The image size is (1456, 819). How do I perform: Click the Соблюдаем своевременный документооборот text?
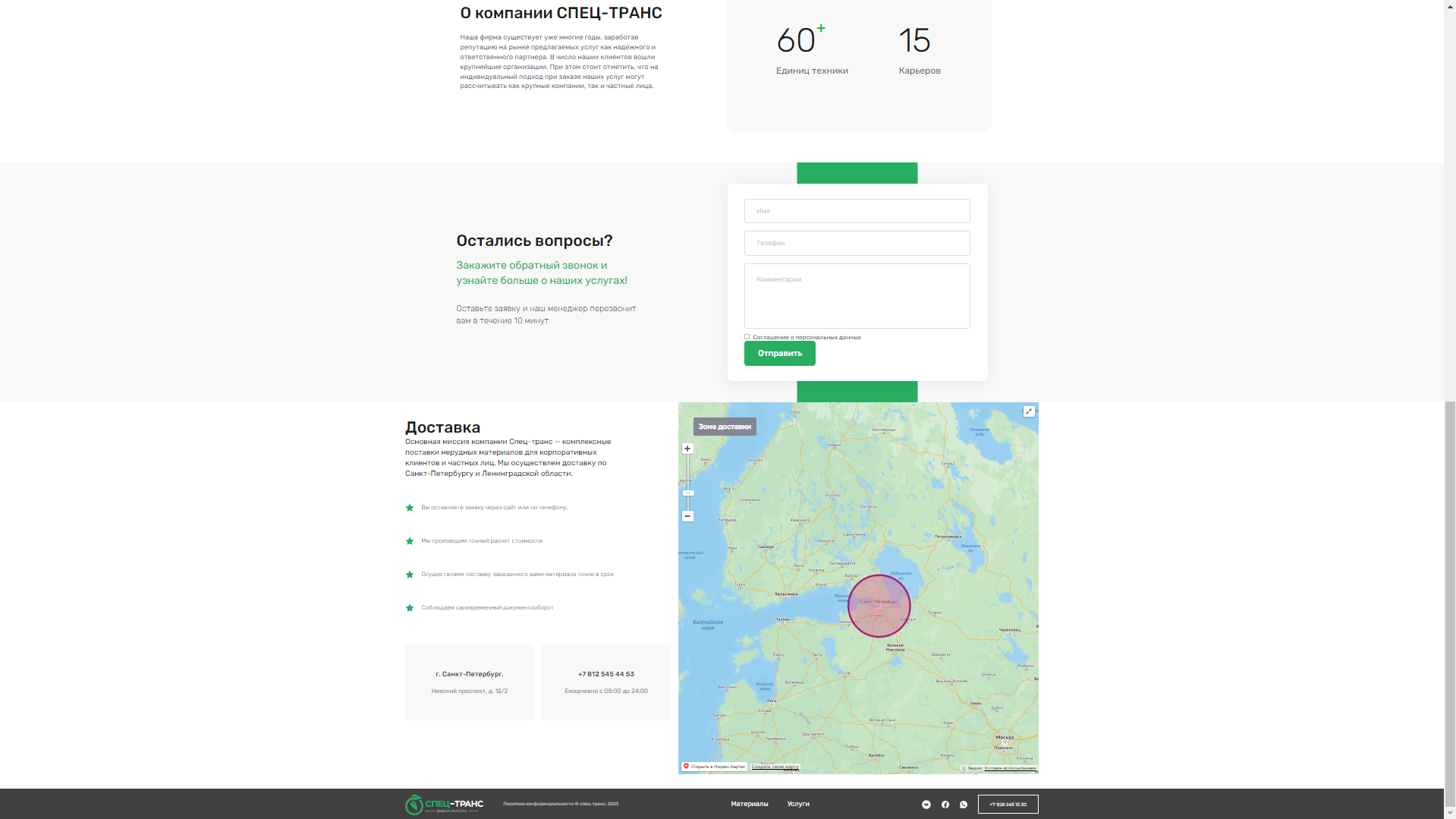487,607
